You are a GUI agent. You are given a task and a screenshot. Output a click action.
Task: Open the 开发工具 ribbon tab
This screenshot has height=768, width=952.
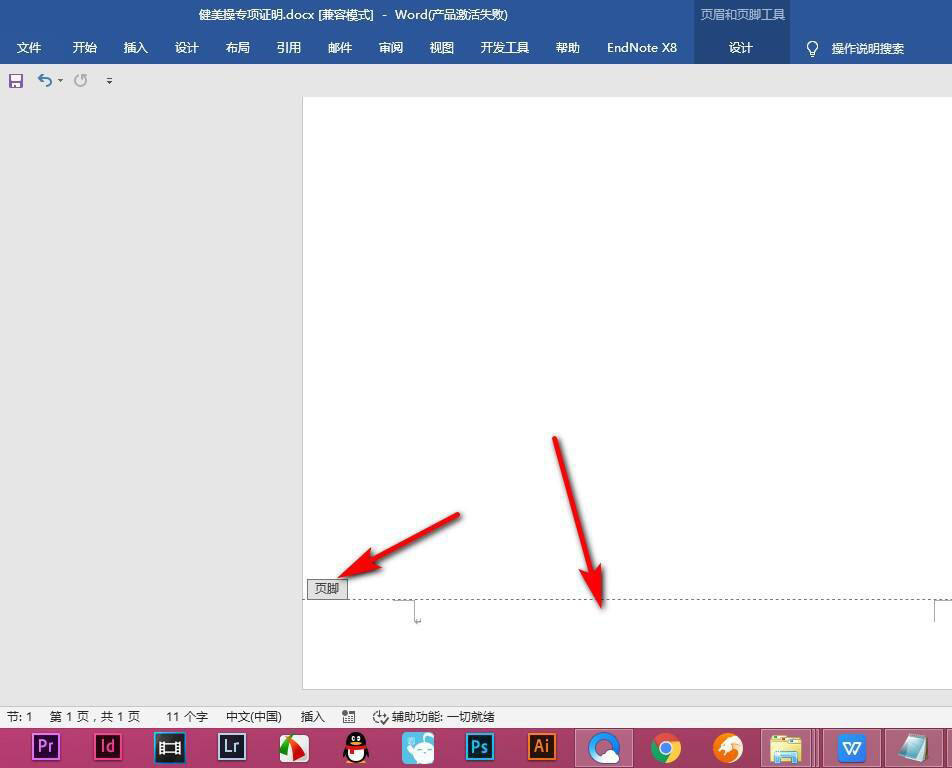tap(504, 47)
